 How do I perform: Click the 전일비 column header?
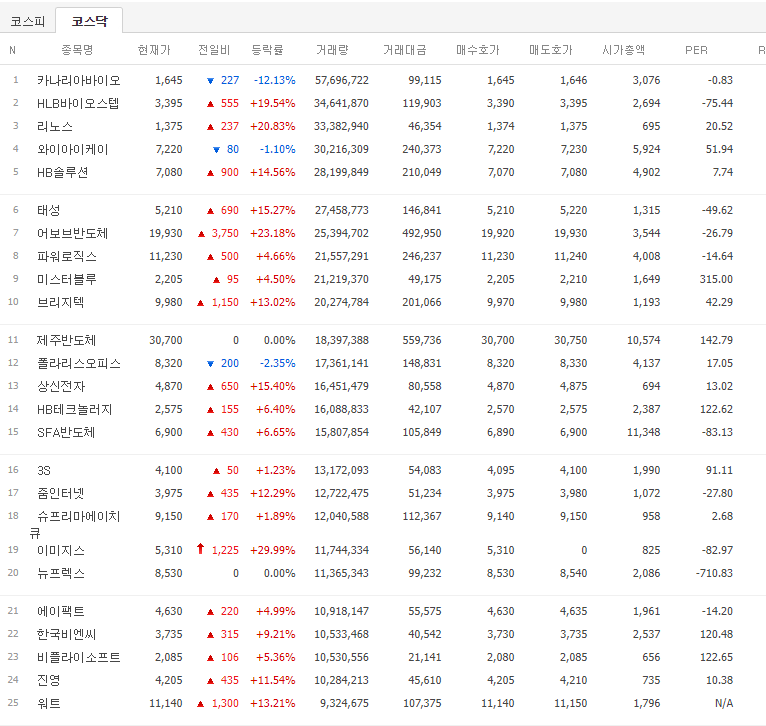pos(214,50)
